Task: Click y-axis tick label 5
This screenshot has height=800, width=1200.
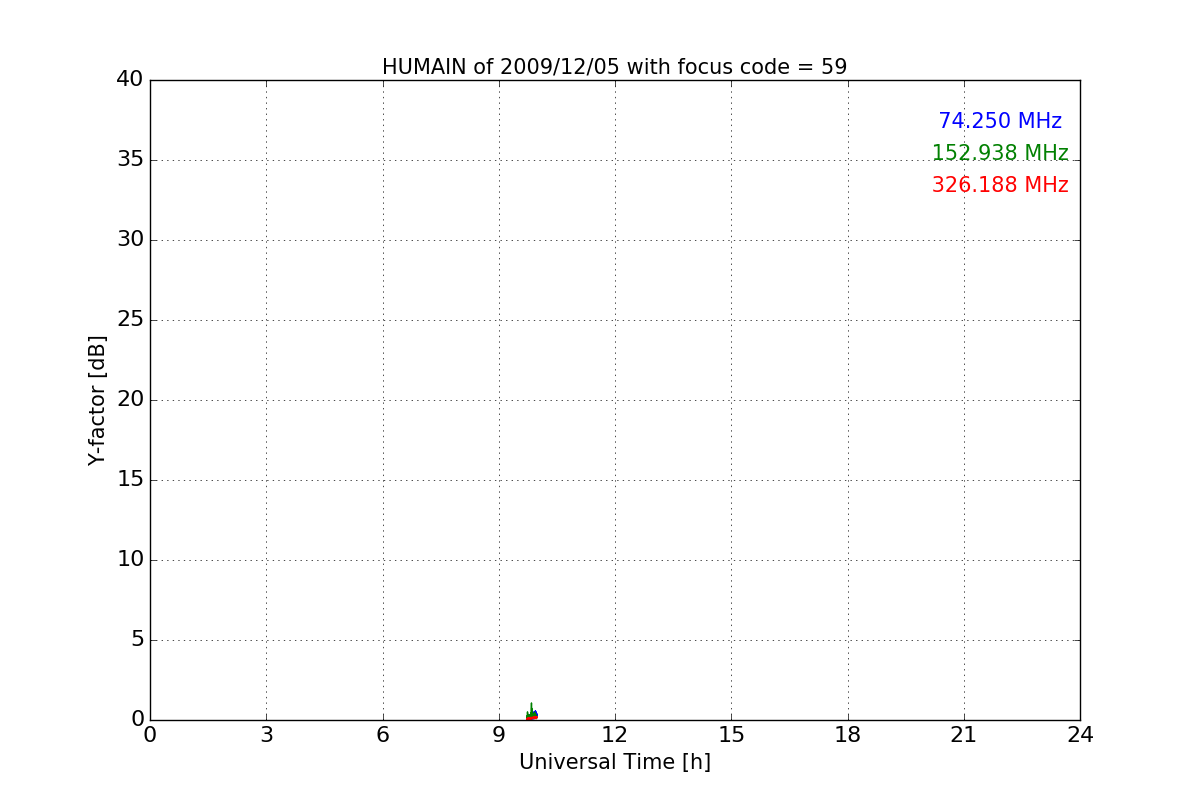Action: coord(137,639)
